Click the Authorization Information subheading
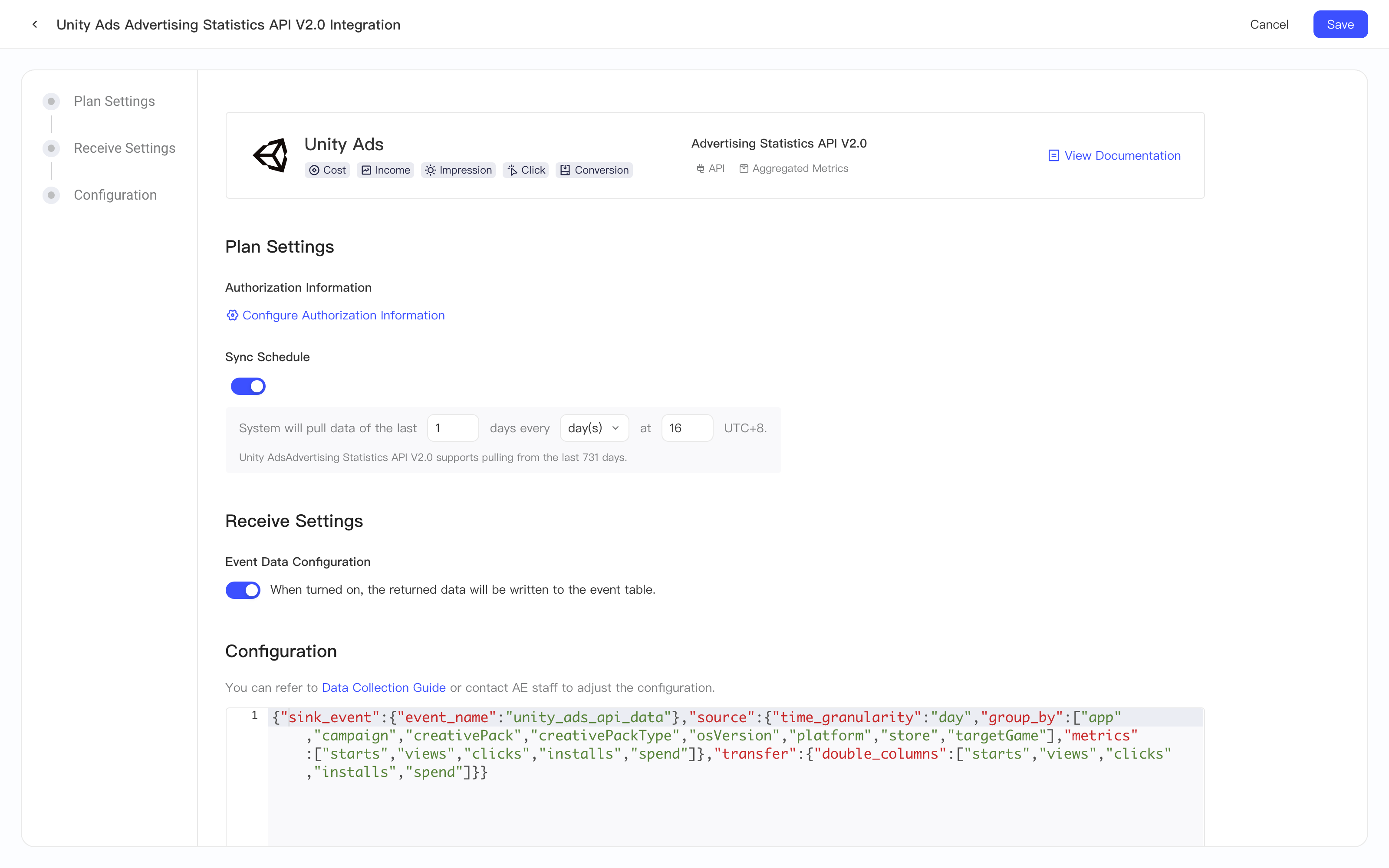 [299, 287]
